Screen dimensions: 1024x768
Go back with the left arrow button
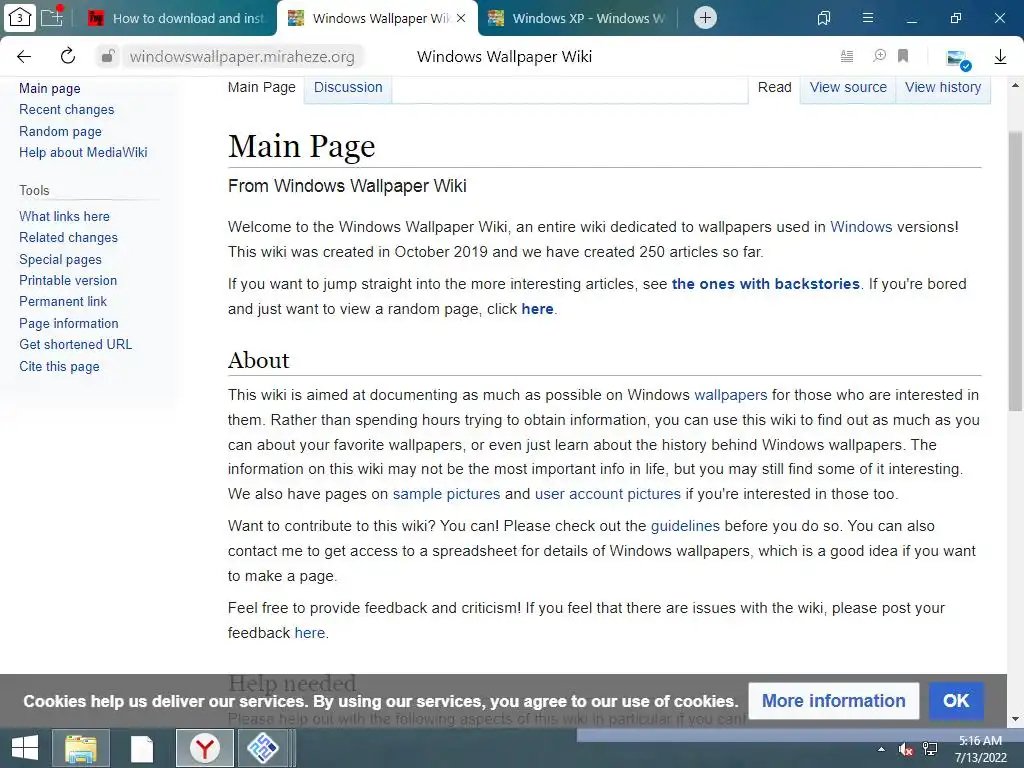[24, 56]
